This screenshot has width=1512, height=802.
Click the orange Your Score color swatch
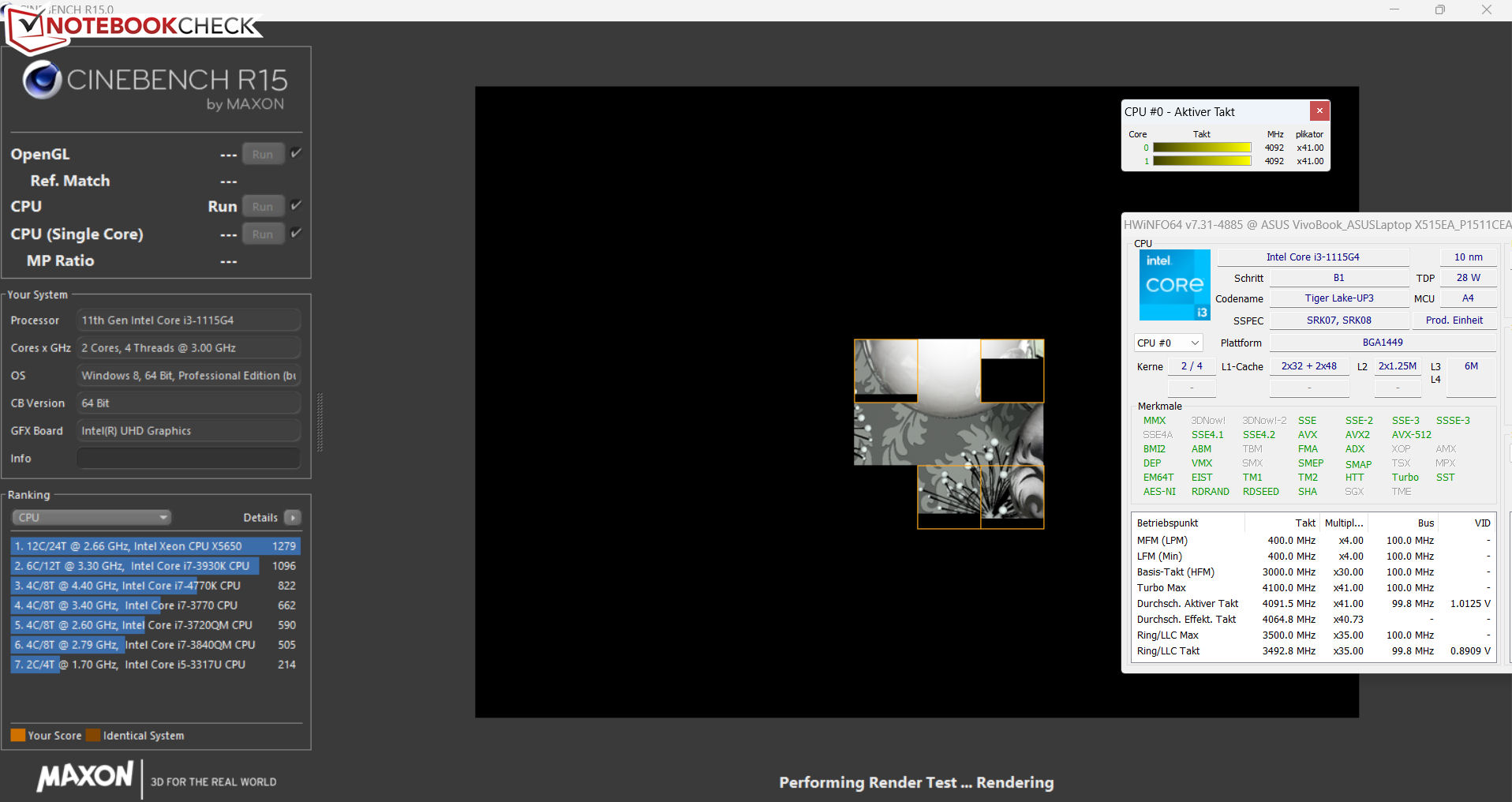18,735
